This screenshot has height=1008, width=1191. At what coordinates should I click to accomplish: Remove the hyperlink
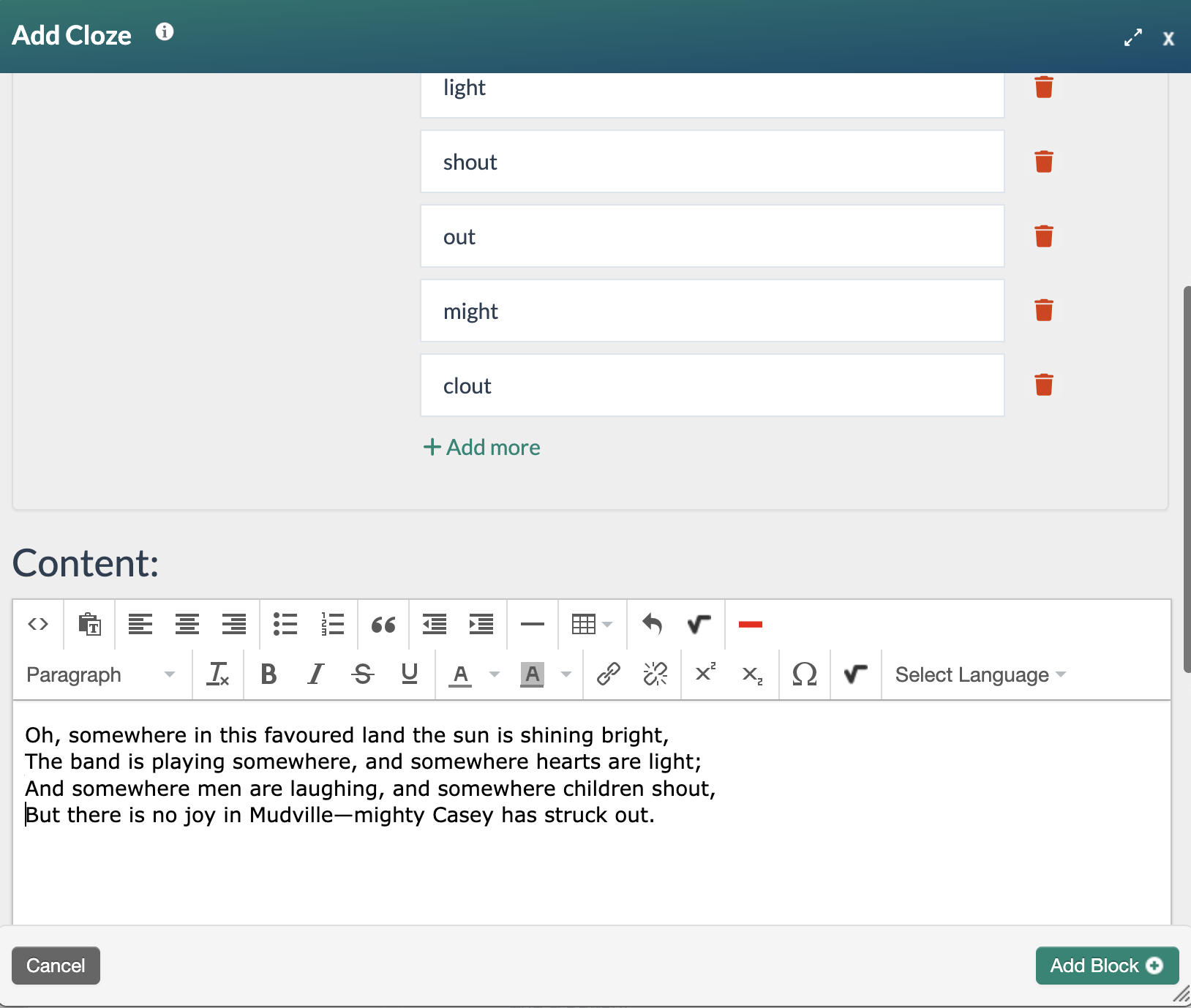(655, 674)
